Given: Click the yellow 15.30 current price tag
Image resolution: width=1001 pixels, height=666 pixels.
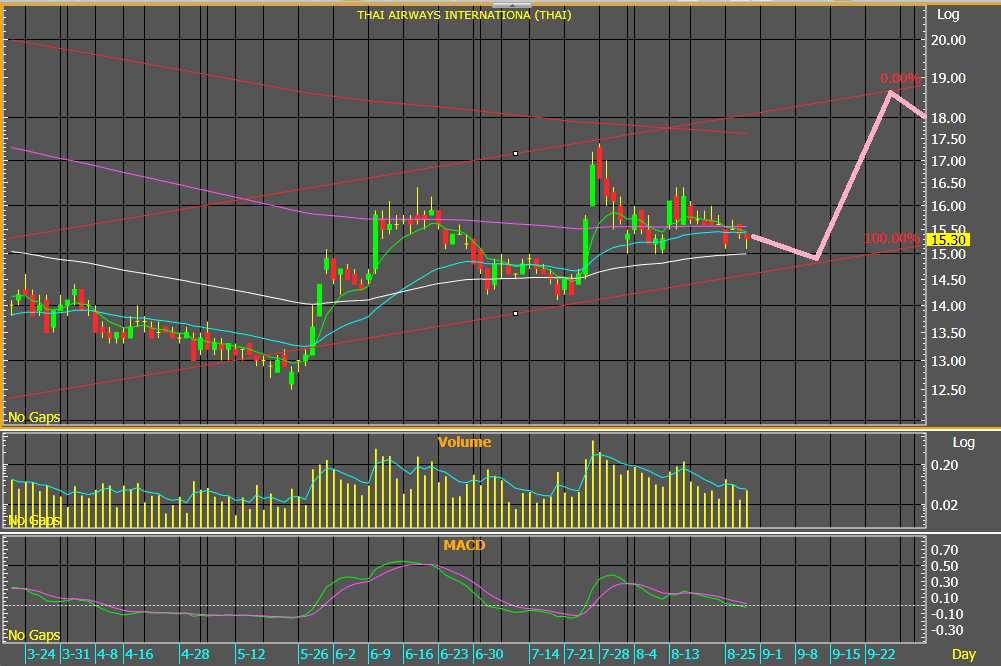Looking at the screenshot, I should tap(949, 240).
